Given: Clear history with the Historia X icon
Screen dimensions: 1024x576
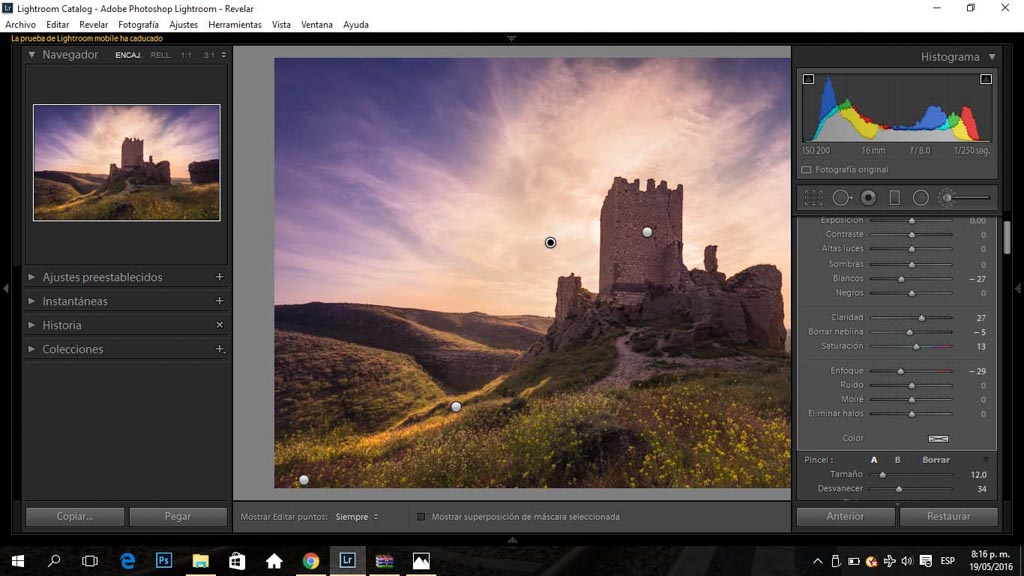Looking at the screenshot, I should [219, 325].
